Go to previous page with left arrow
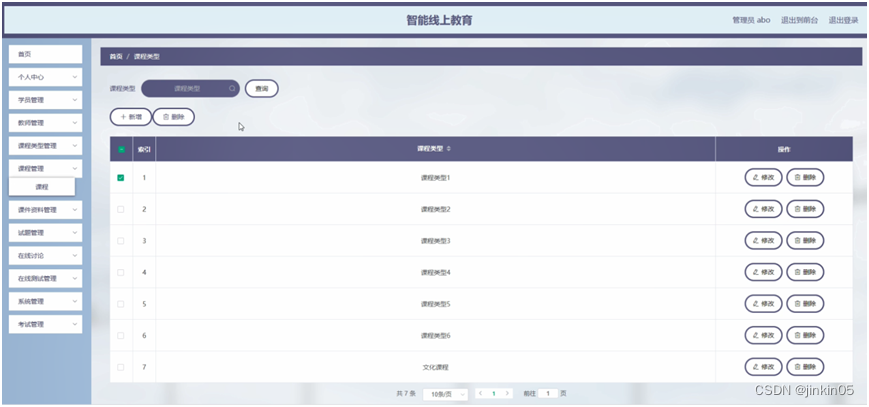Image resolution: width=869 pixels, height=407 pixels. (480, 394)
